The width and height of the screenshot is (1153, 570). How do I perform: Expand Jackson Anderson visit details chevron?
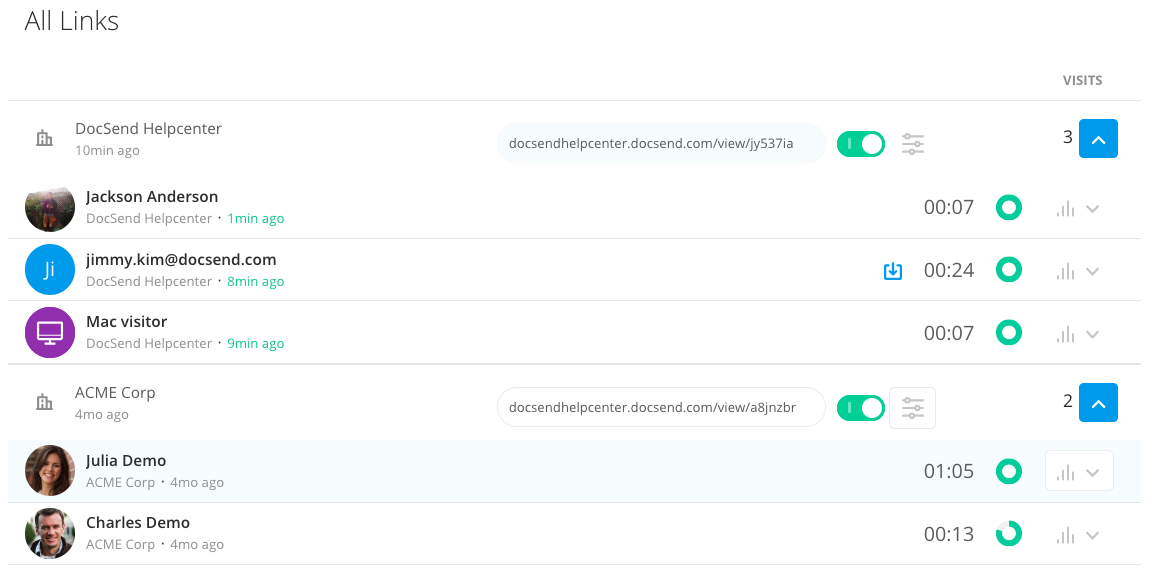(1093, 209)
